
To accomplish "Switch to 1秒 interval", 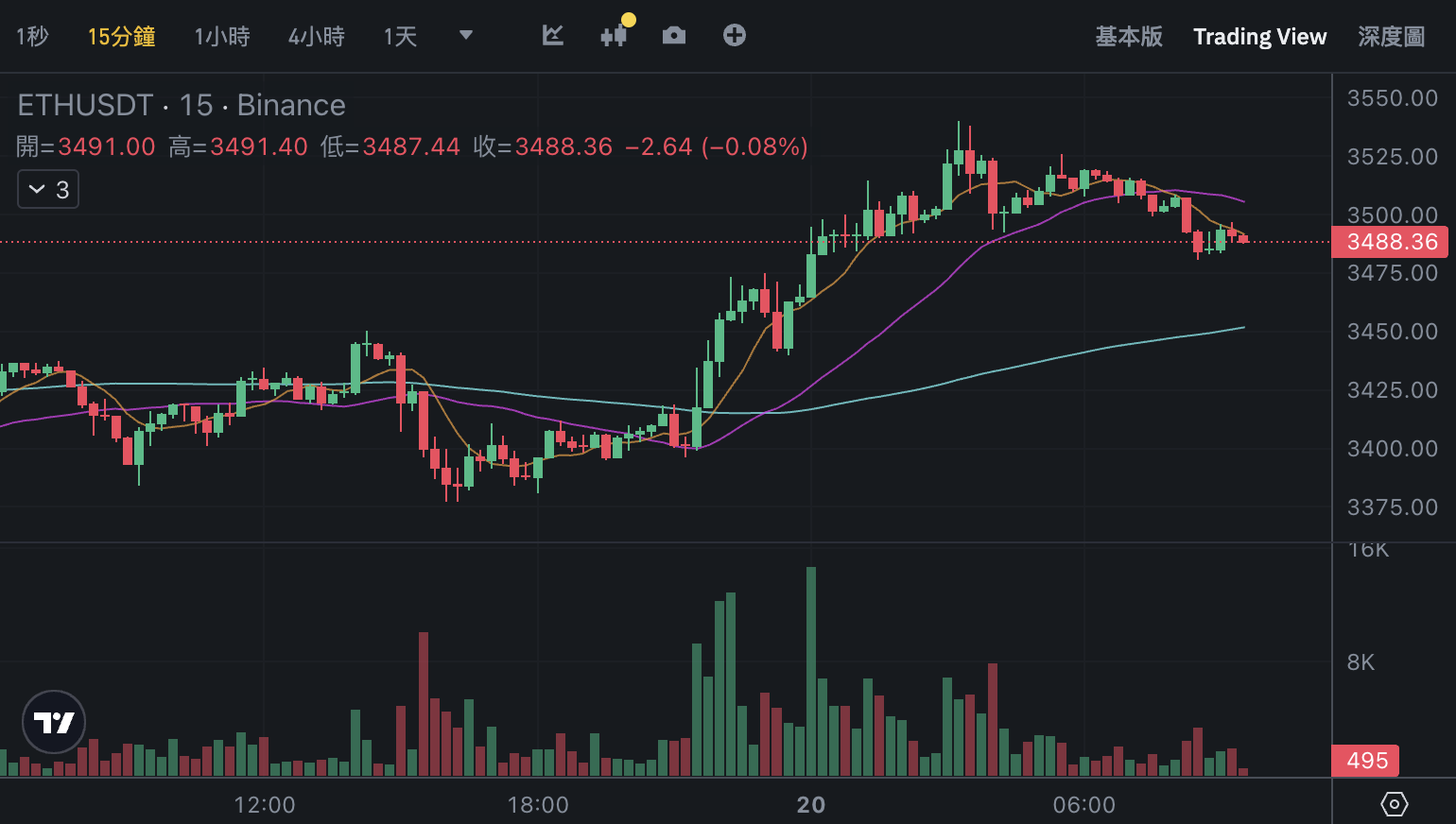I will click(x=32, y=37).
